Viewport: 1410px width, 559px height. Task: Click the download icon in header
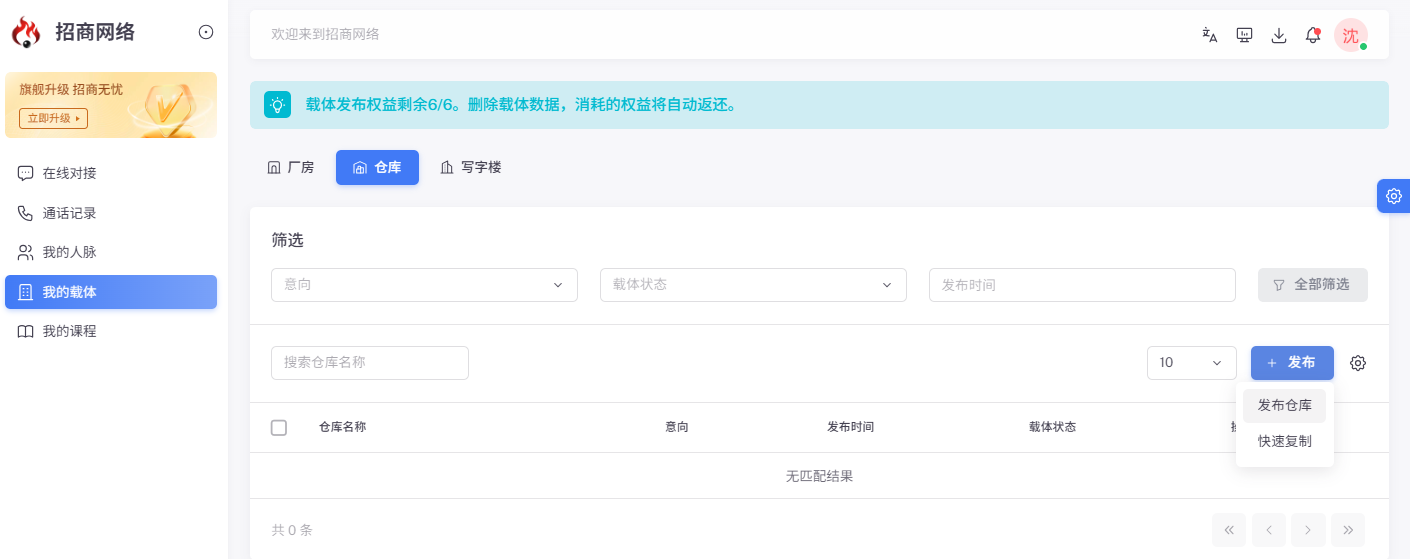[x=1279, y=35]
